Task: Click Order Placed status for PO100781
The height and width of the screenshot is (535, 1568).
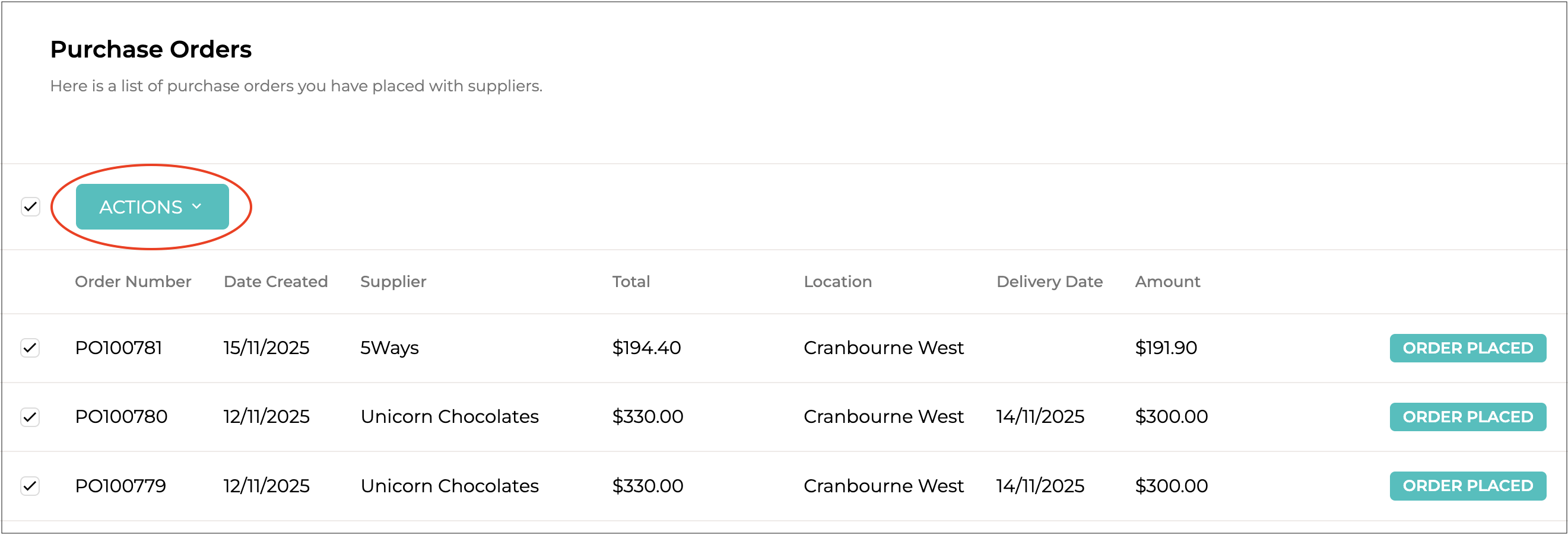Action: 1467,348
